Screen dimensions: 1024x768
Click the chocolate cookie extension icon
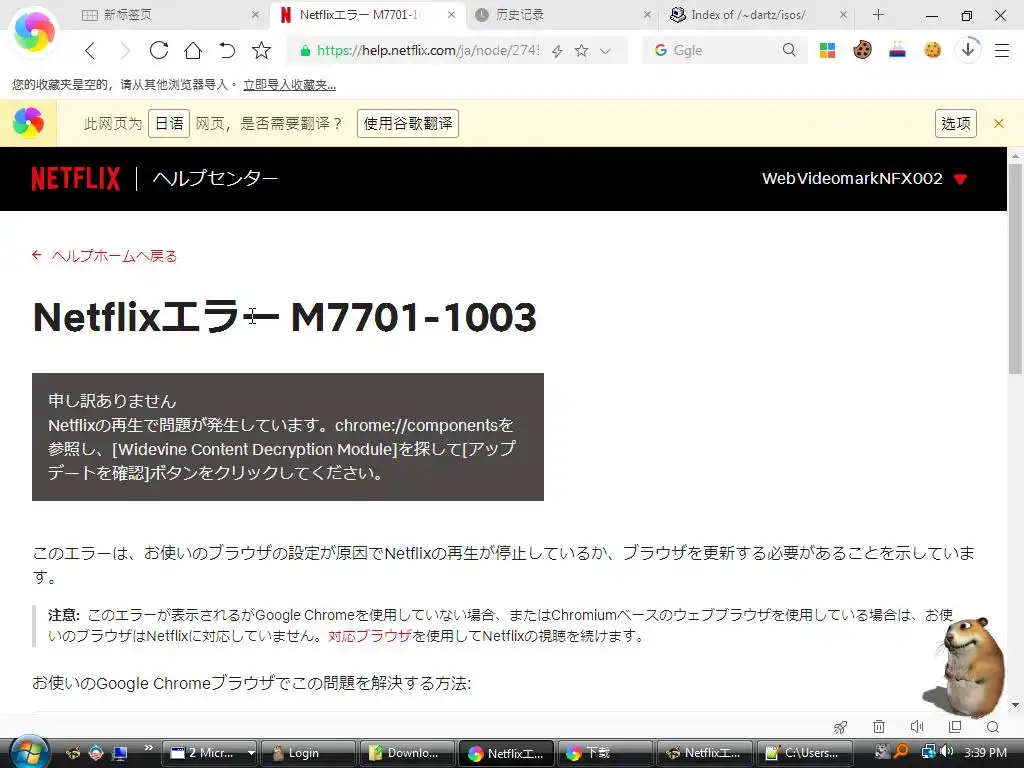pos(862,50)
